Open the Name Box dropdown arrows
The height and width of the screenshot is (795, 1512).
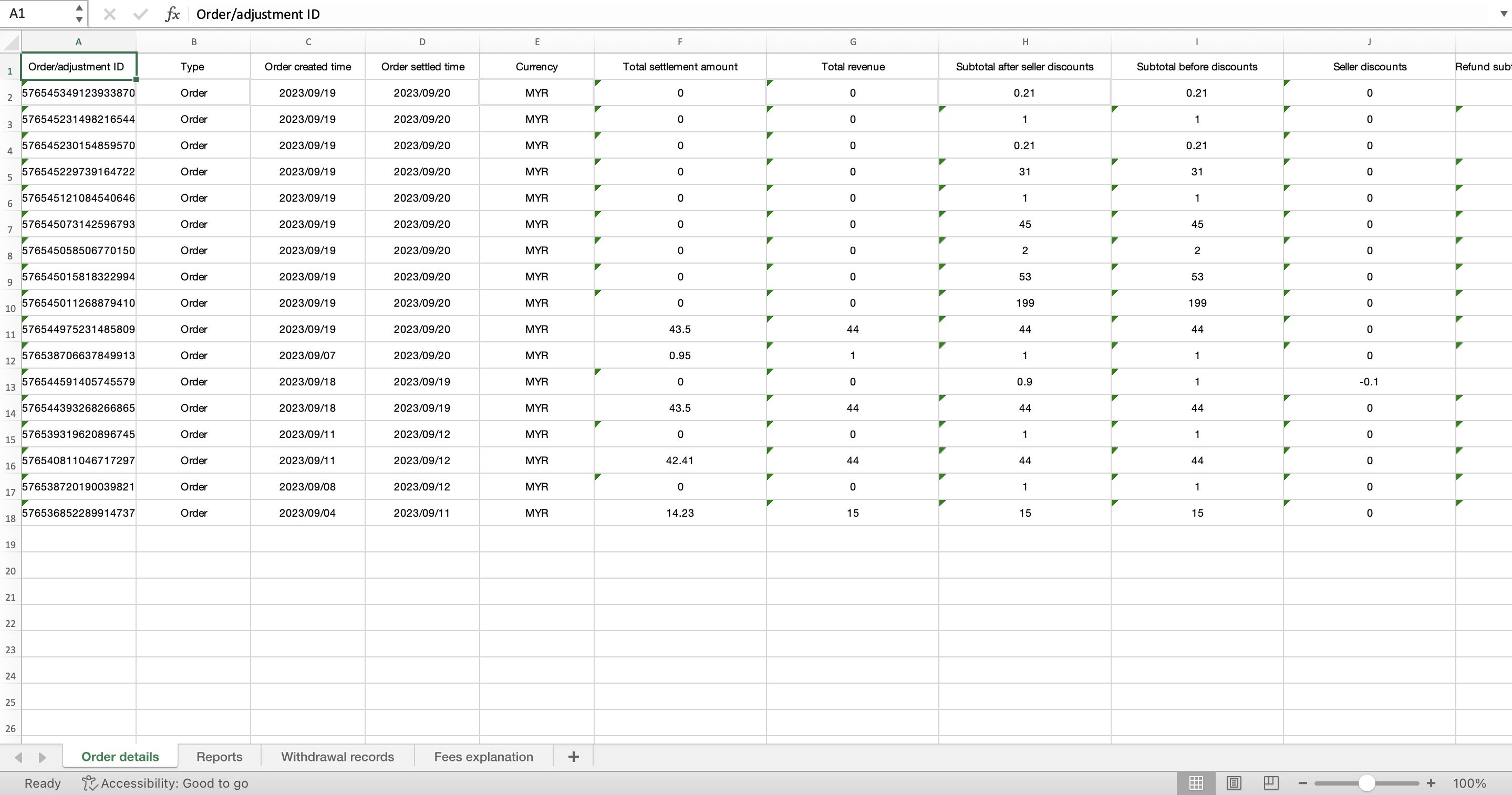[x=79, y=14]
